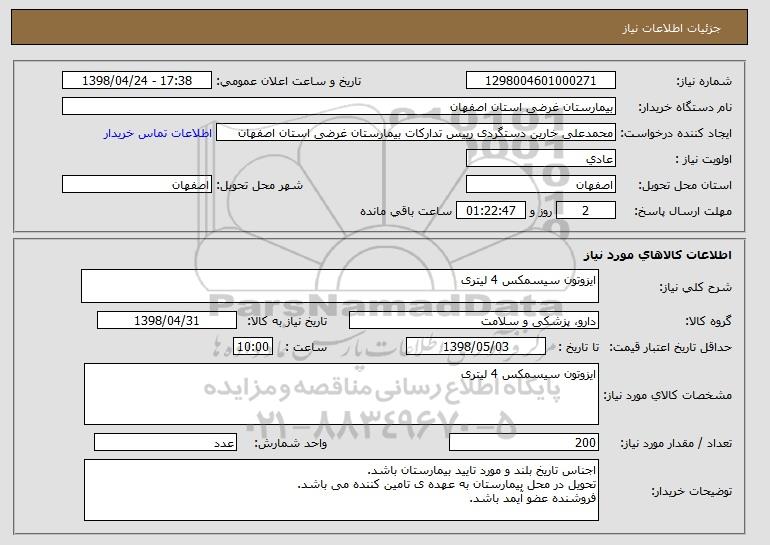Click the text ساعت باقی مانده
Screen dimensions: 770x545
point(406,211)
